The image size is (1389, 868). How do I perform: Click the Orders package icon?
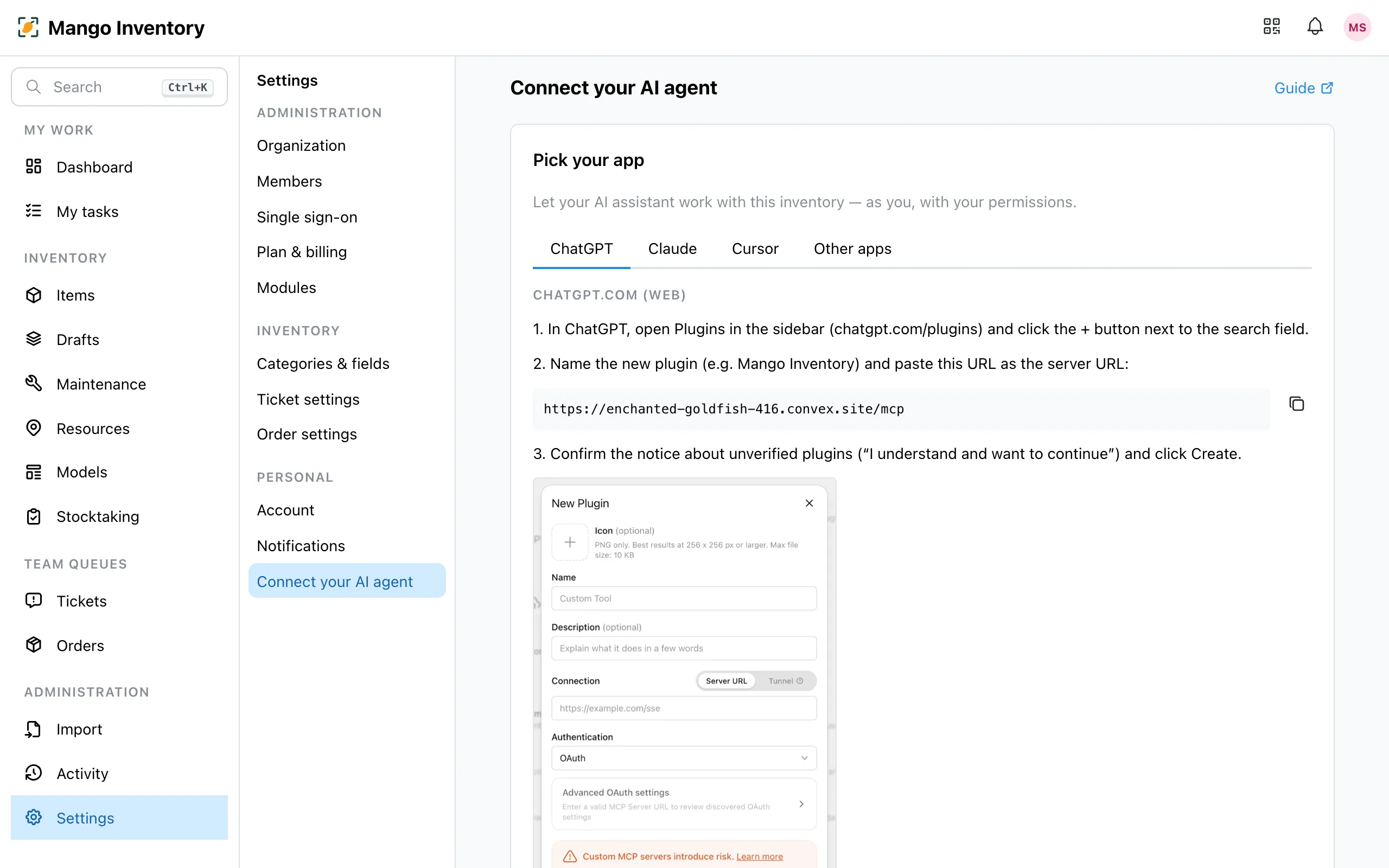tap(34, 644)
